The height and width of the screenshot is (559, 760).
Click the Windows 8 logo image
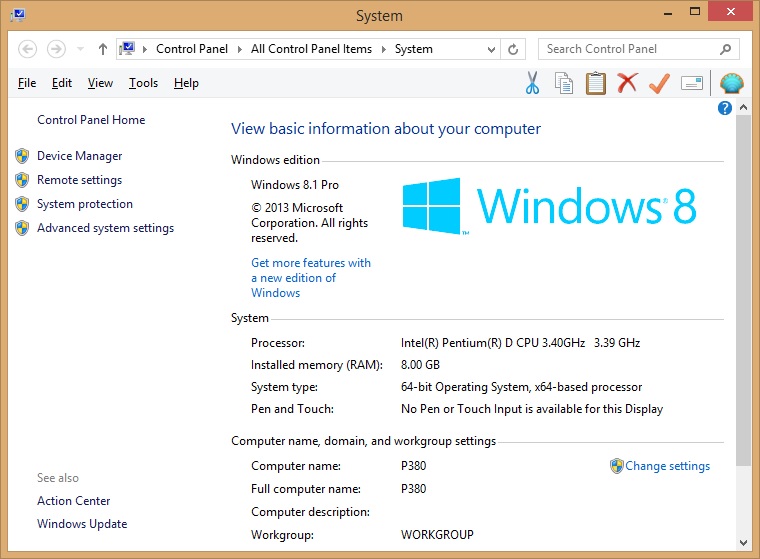pyautogui.click(x=549, y=206)
